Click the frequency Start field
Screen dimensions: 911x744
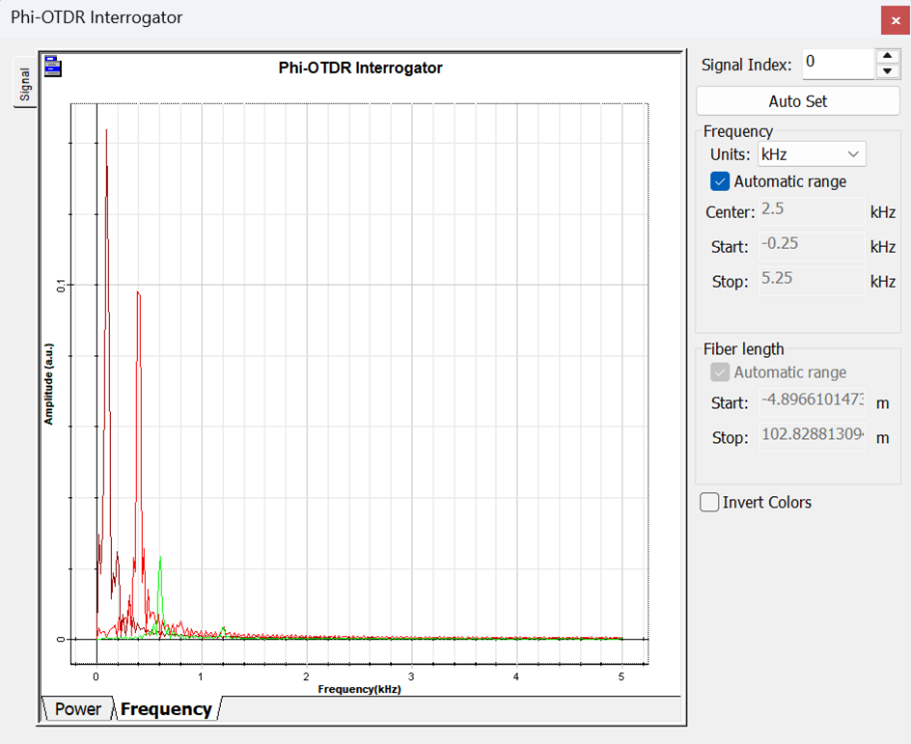[x=810, y=245]
